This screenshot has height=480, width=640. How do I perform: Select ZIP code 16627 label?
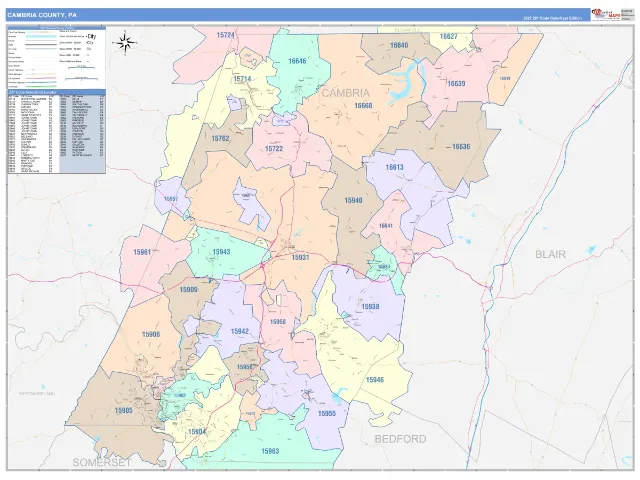pos(448,36)
